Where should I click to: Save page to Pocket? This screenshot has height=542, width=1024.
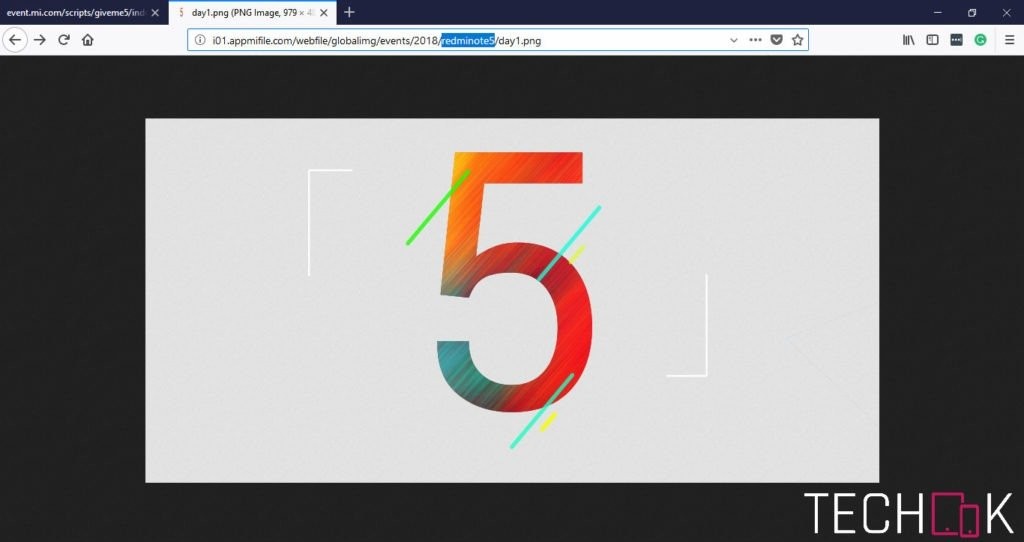(776, 40)
